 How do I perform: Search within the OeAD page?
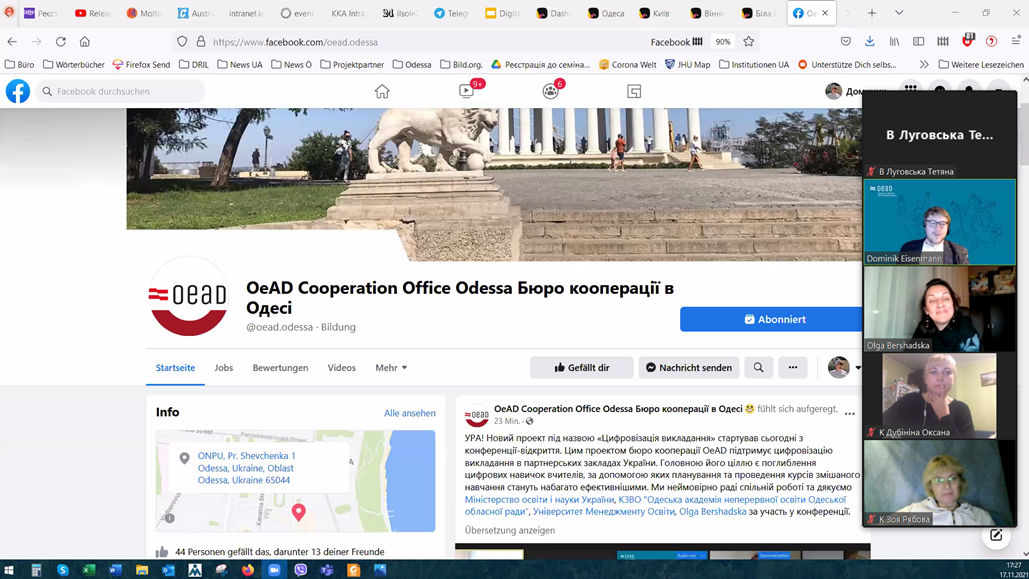(759, 368)
